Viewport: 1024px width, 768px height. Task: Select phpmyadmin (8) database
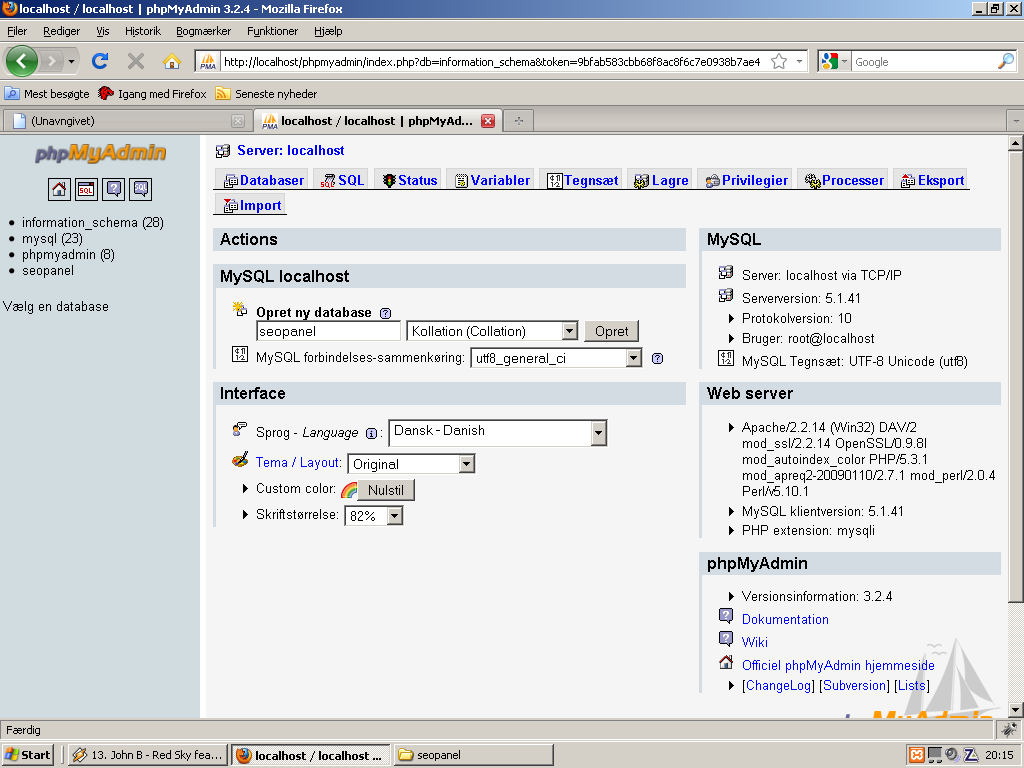click(68, 255)
